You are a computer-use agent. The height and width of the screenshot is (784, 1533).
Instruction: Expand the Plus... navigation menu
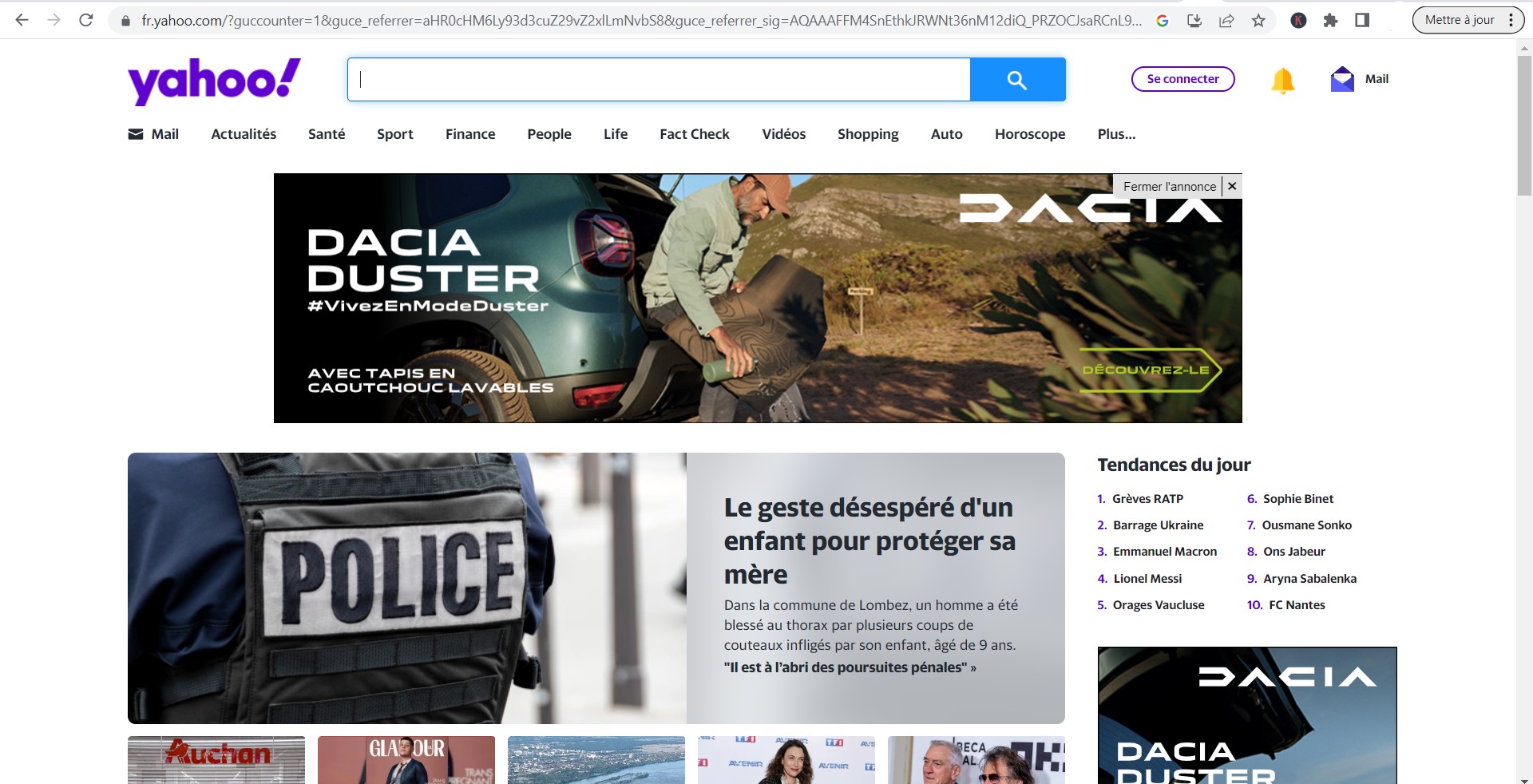[x=1116, y=134]
